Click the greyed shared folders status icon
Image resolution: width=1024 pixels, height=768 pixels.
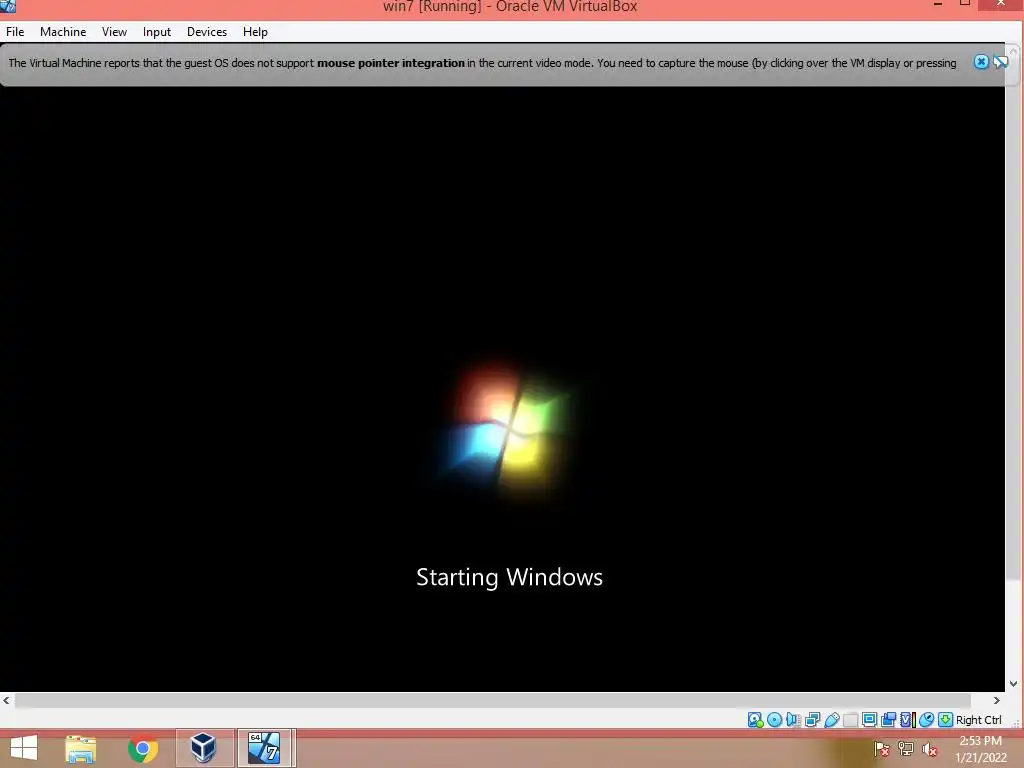[x=850, y=720]
